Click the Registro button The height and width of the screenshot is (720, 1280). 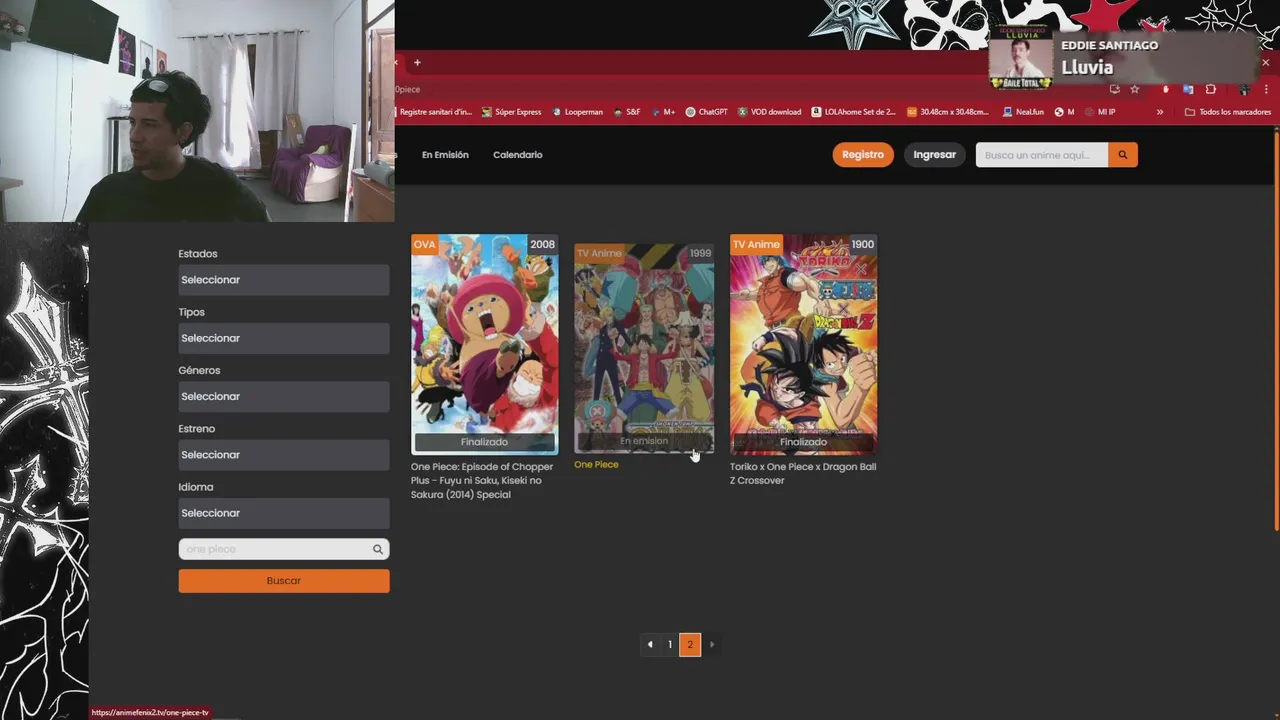coord(863,155)
